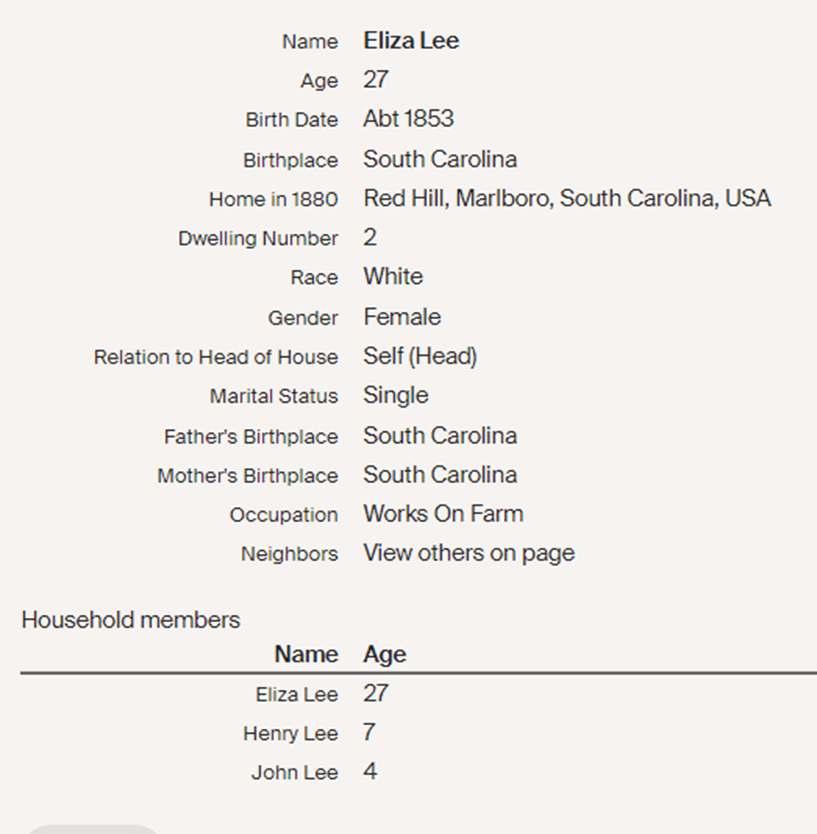817x834 pixels.
Task: Click Henry Lee's age value 7
Action: tap(369, 733)
